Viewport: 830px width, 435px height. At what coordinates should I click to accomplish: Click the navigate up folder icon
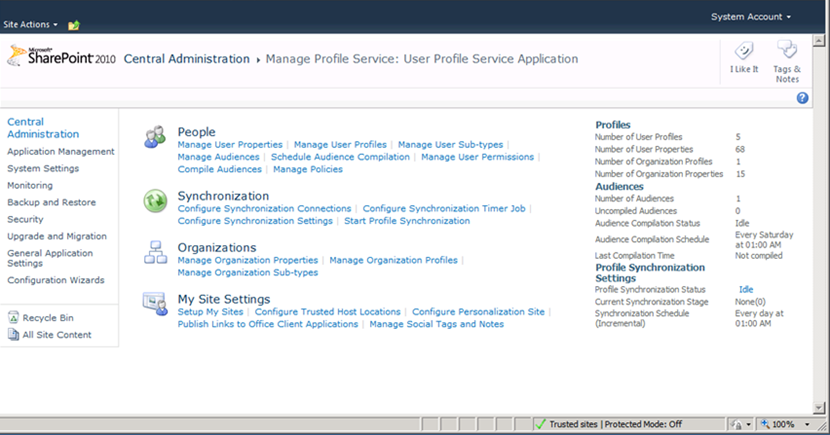point(74,25)
